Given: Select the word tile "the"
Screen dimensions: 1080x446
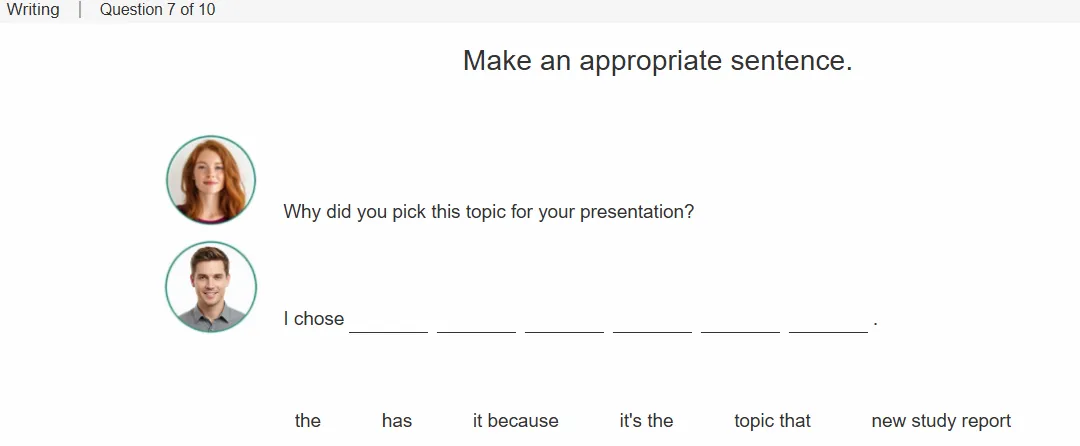Looking at the screenshot, I should click(307, 421).
